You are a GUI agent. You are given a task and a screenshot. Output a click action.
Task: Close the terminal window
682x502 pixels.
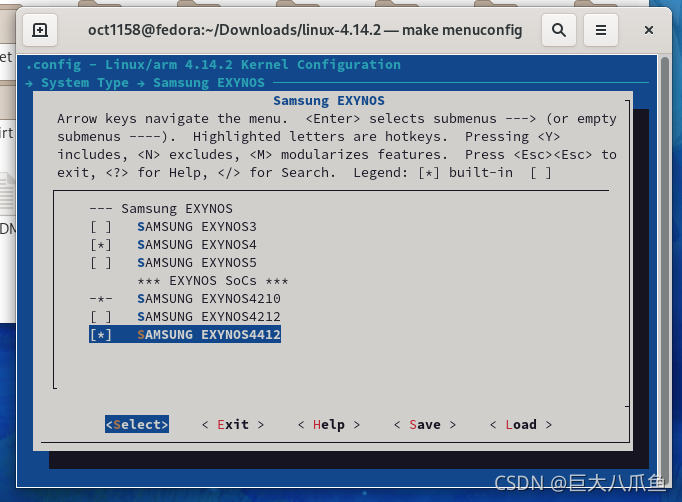tap(649, 30)
